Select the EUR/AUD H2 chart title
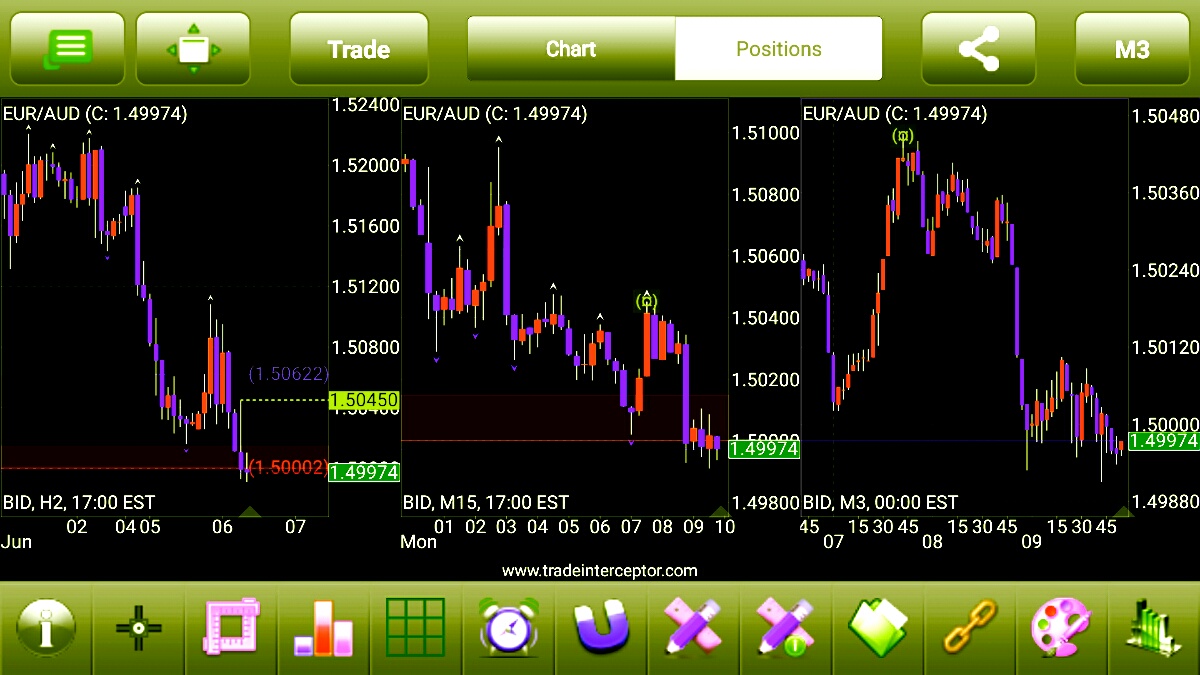1200x675 pixels. coord(95,113)
